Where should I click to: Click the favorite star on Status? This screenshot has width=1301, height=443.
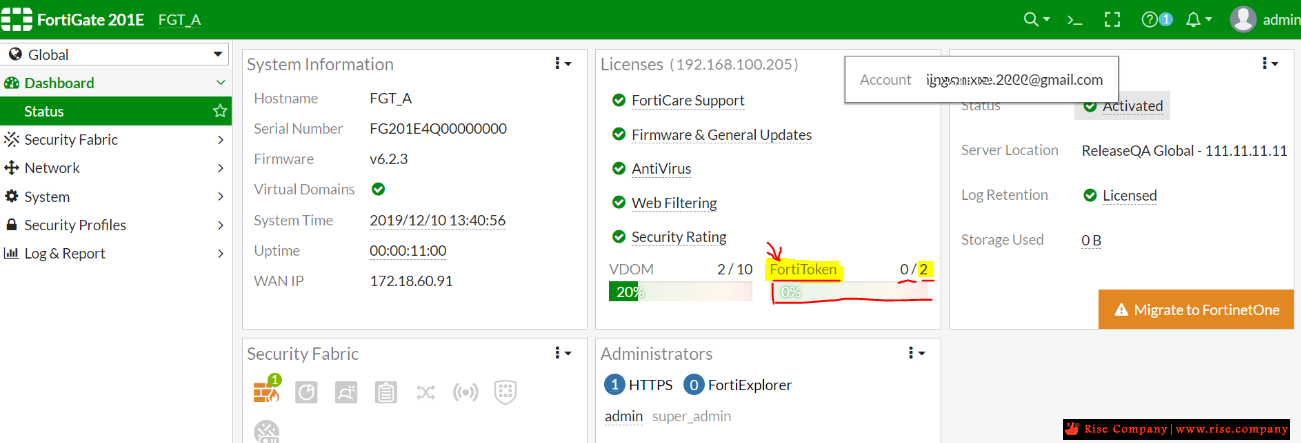point(220,111)
